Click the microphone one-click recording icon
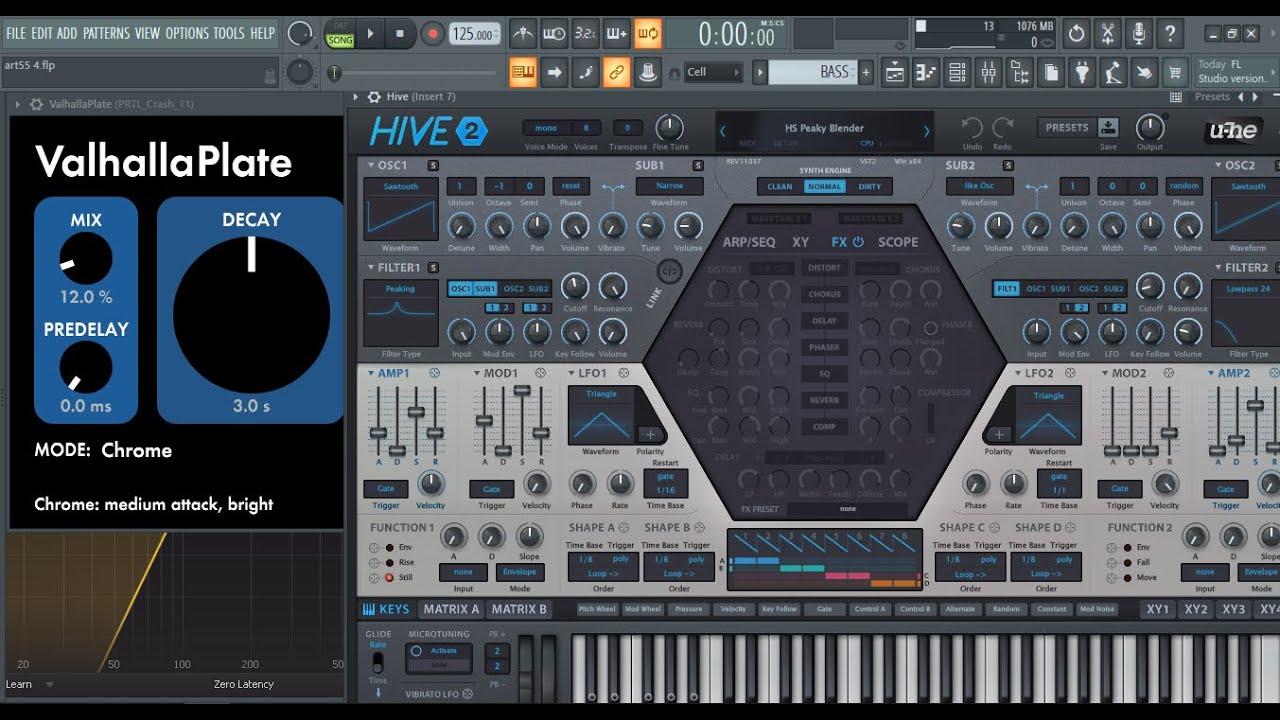1280x720 pixels. point(1138,33)
